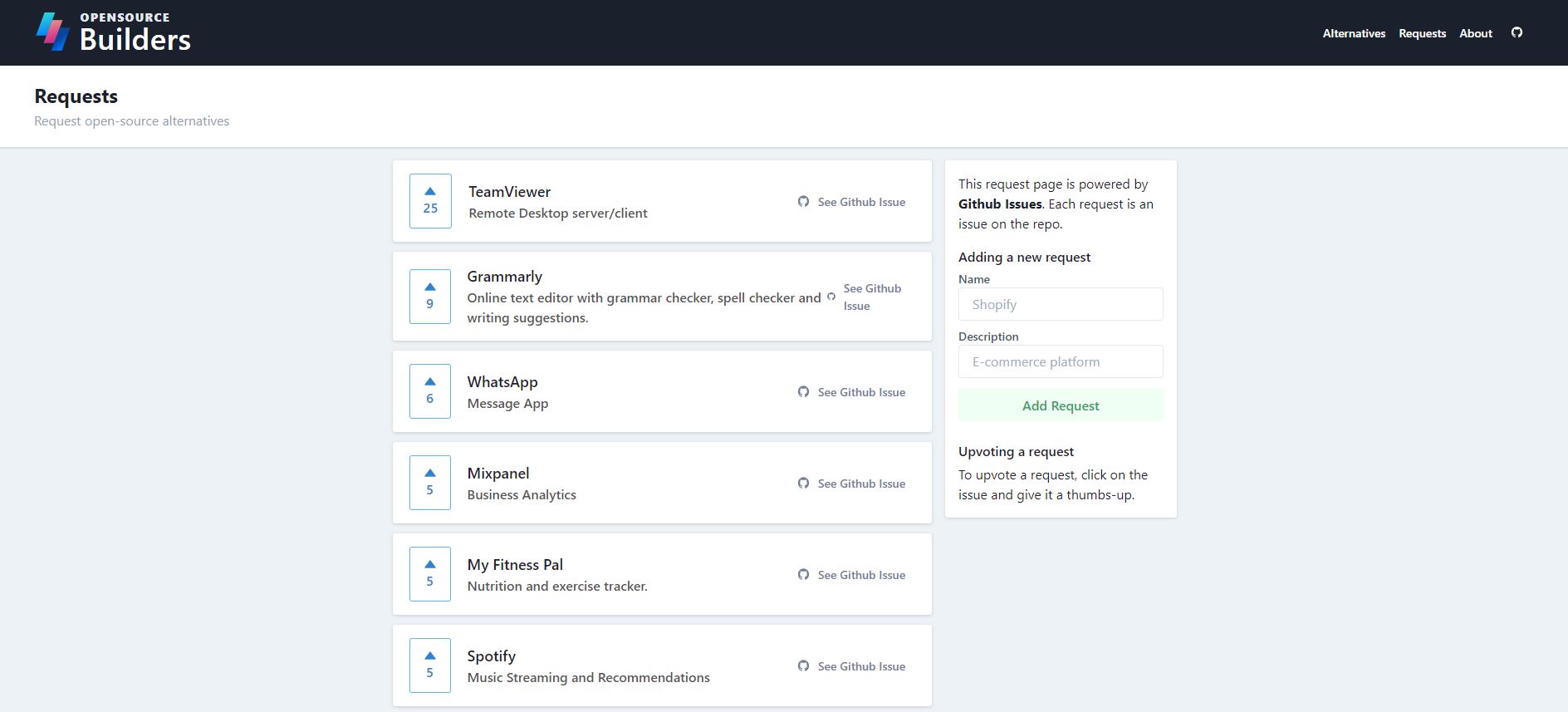Image resolution: width=1568 pixels, height=712 pixels.
Task: Upvote the Mixpanel request arrow
Action: tap(430, 473)
